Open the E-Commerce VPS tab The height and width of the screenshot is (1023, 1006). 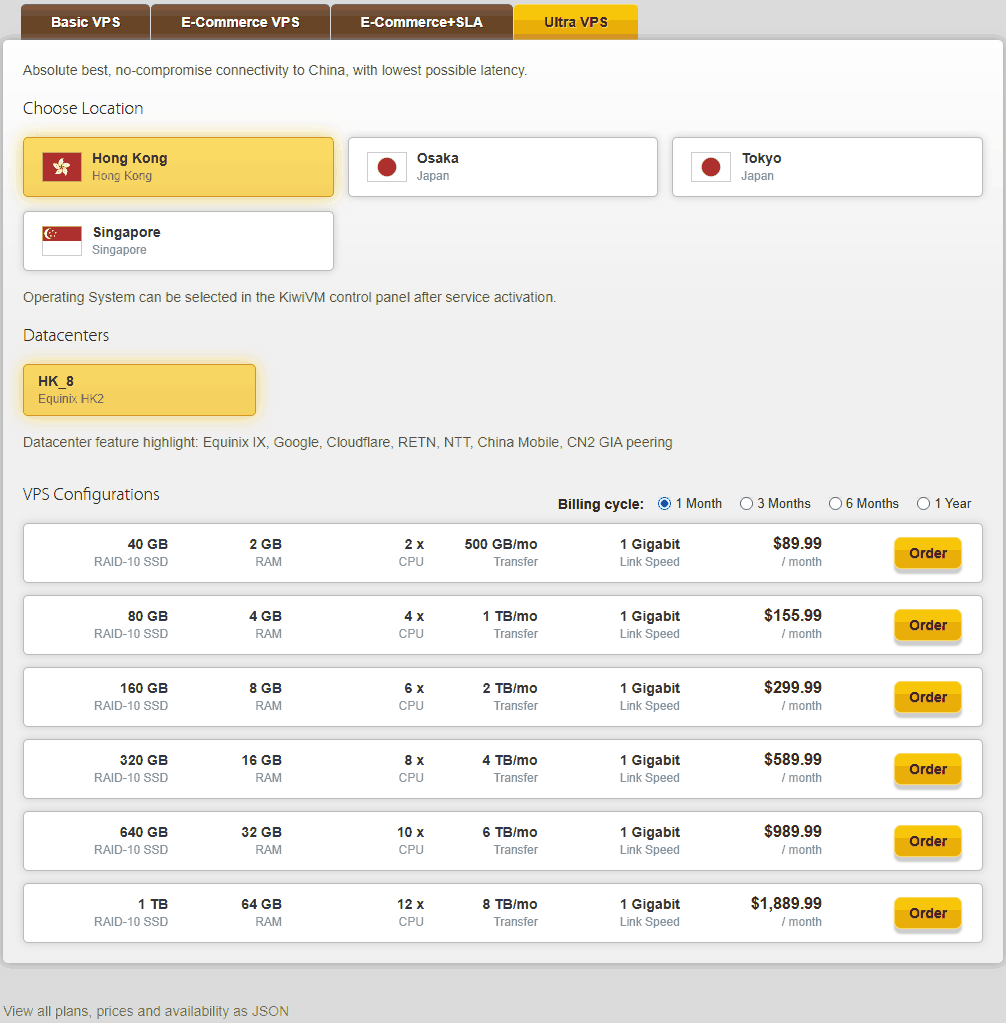240,22
